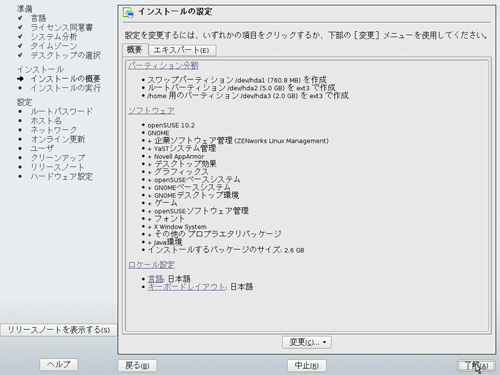The image size is (500, 375).
Task: Click the openSUSEベースシステム entry
Action: click(x=194, y=180)
